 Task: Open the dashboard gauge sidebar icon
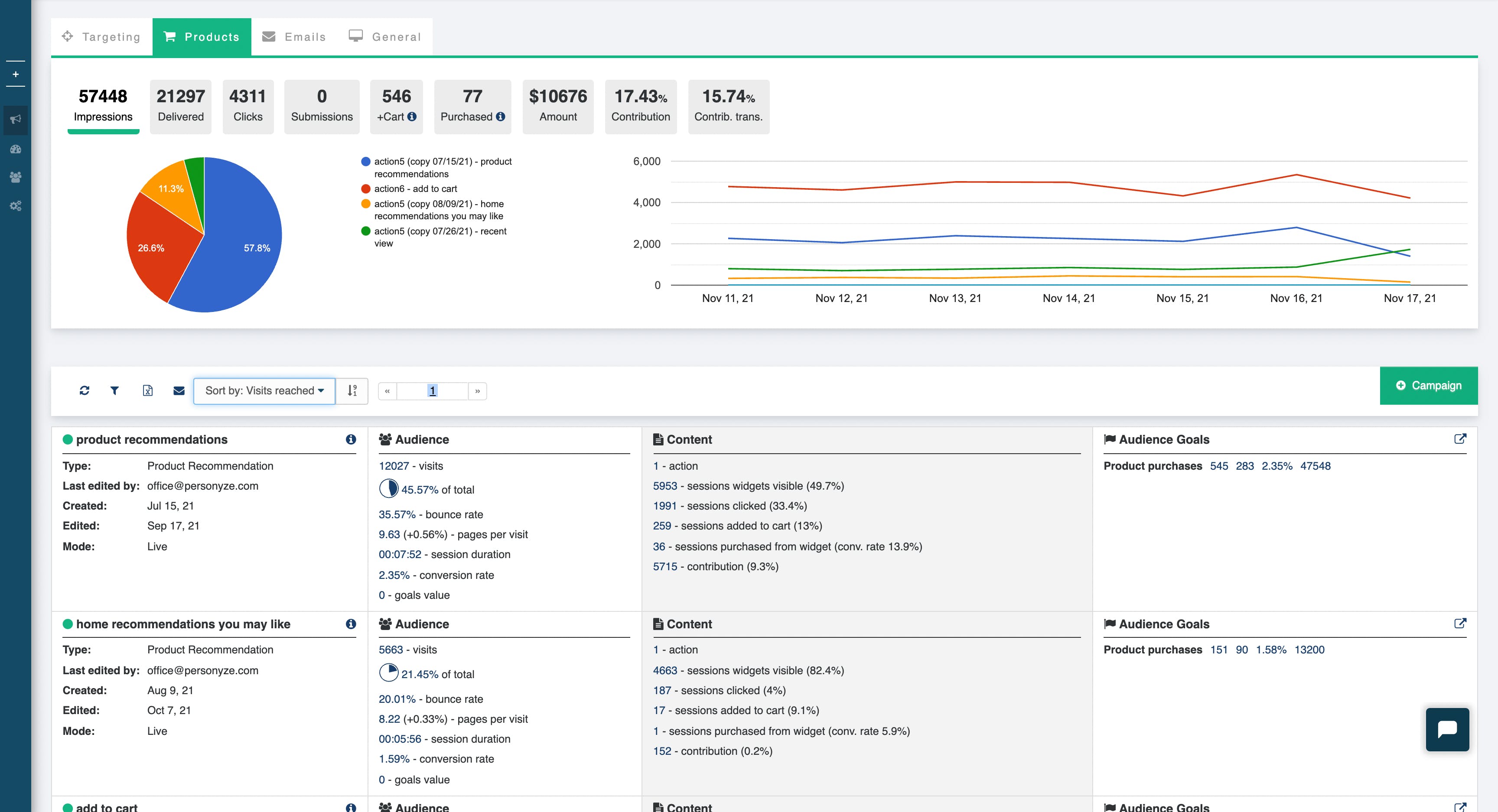tap(16, 149)
